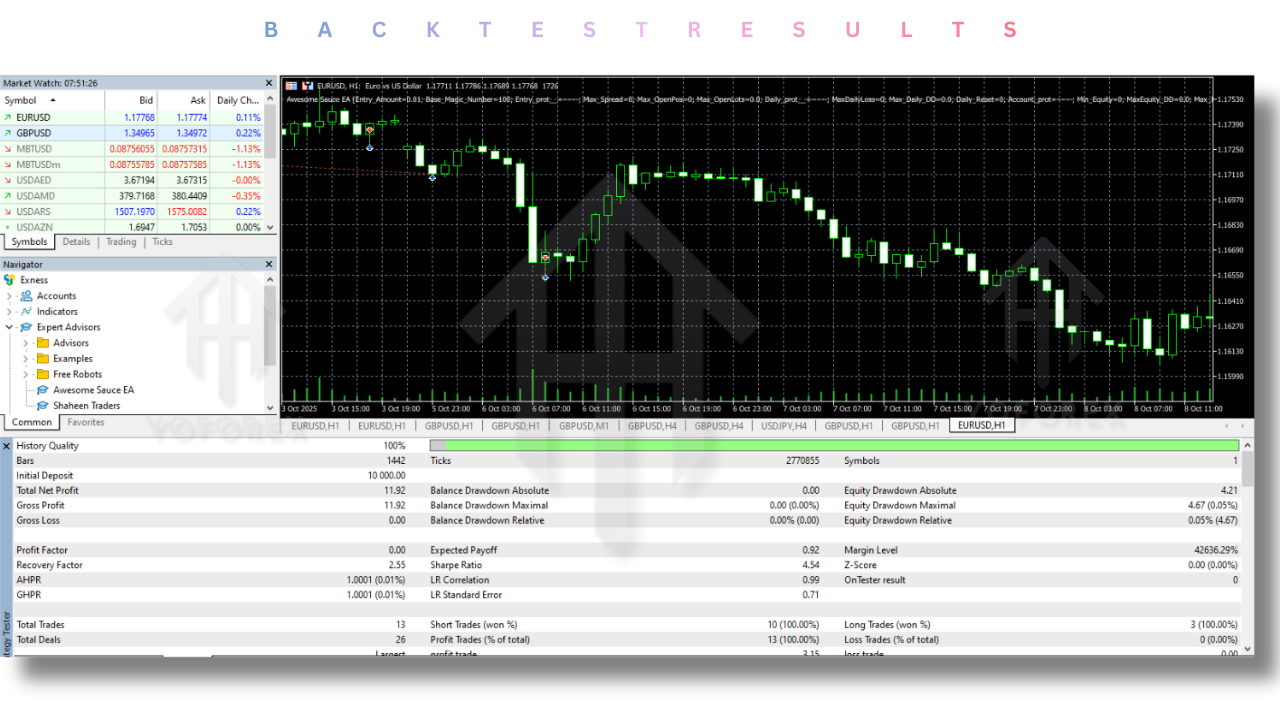Close the Navigator panel
Image resolution: width=1280 pixels, height=720 pixels.
pos(268,264)
